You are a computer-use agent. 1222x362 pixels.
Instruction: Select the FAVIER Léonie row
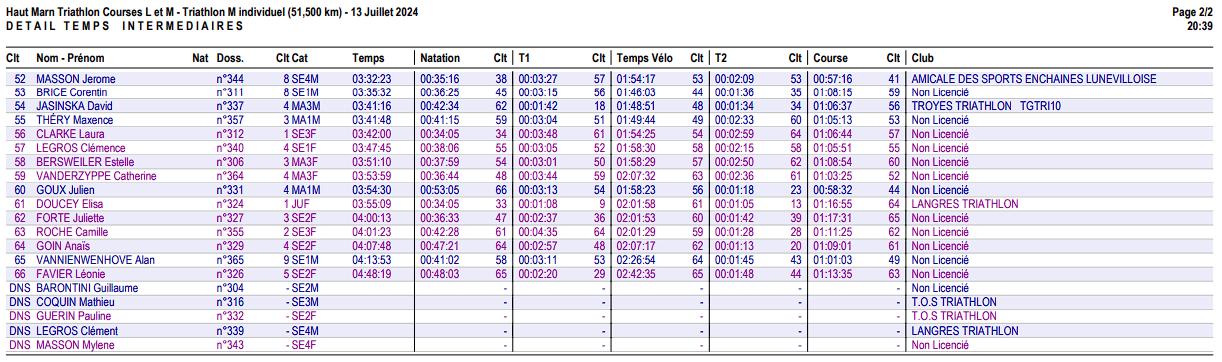[611, 274]
